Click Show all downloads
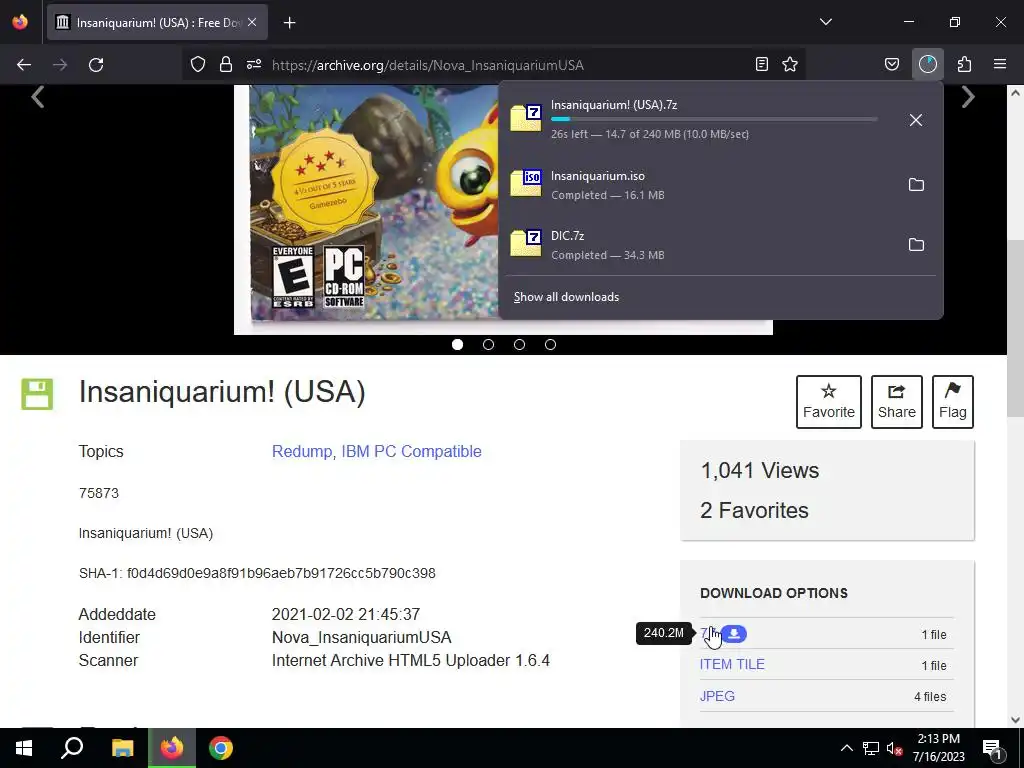The height and width of the screenshot is (768, 1024). pyautogui.click(x=566, y=297)
